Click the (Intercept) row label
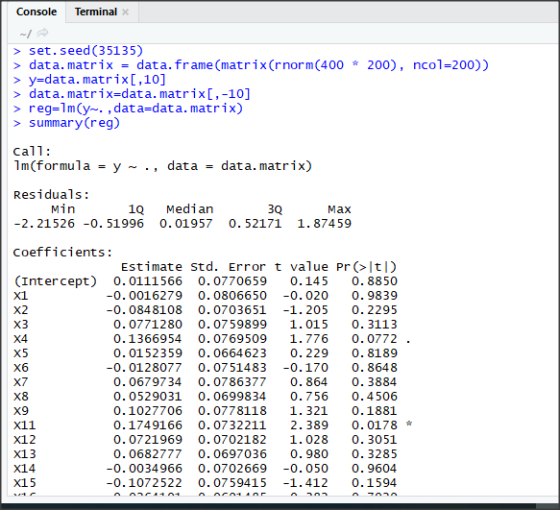 coord(55,281)
